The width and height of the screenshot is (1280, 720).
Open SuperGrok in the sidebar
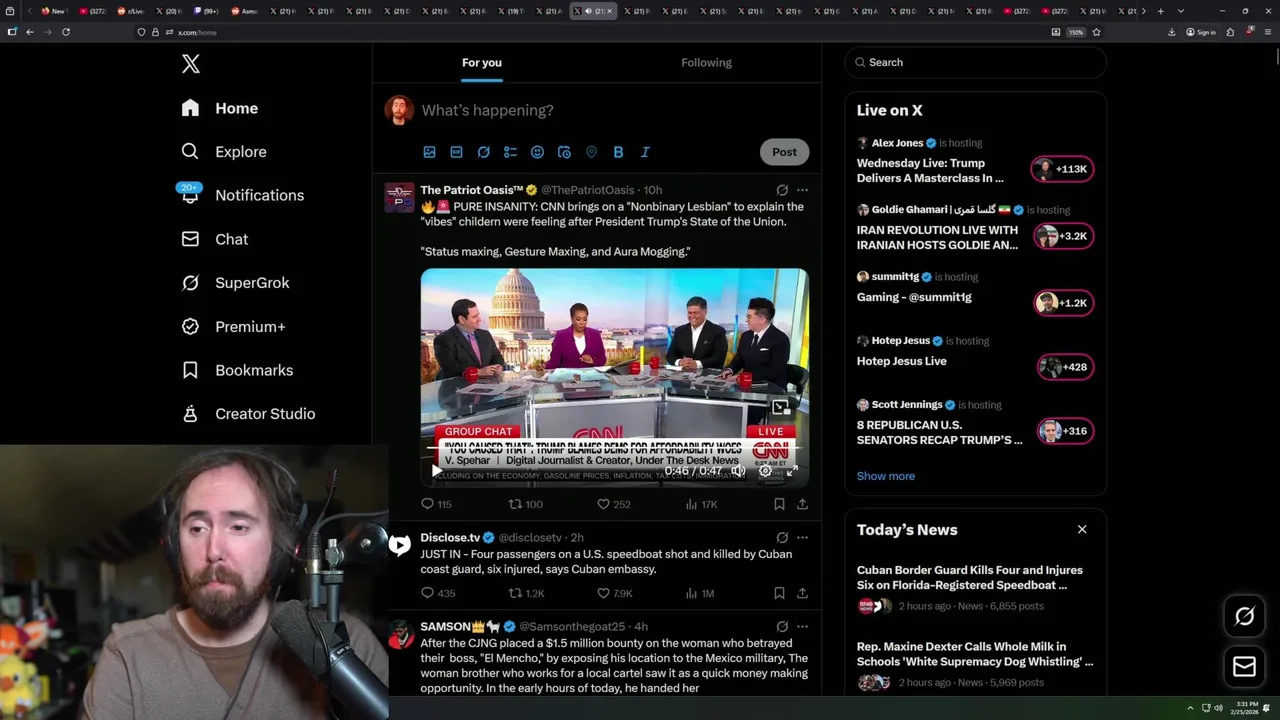click(x=236, y=283)
